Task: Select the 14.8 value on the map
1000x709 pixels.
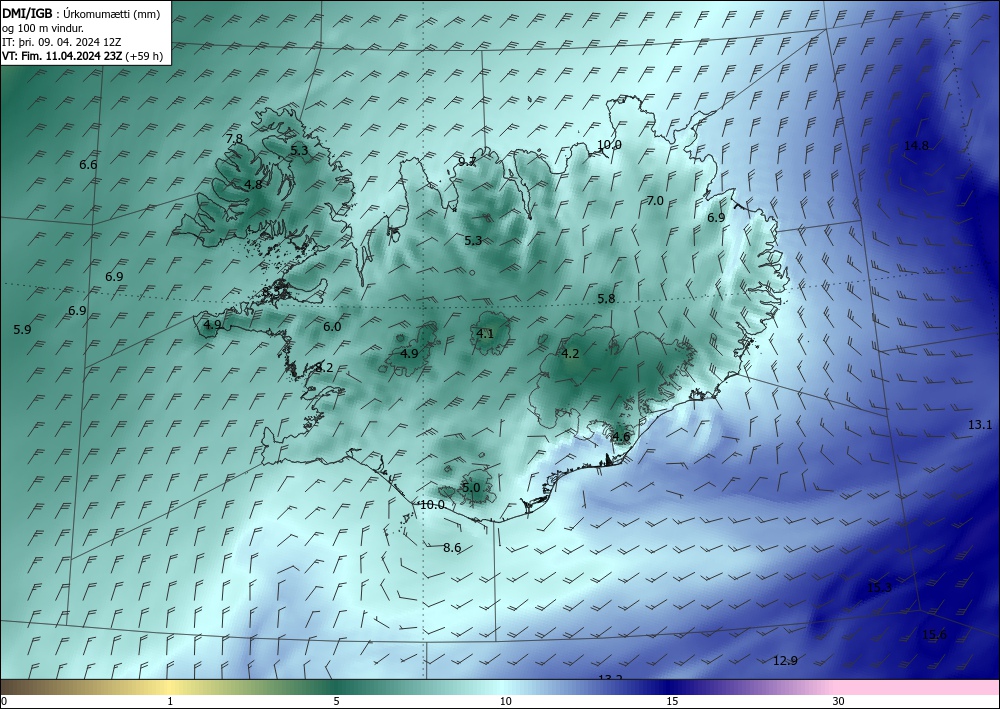Action: tap(916, 146)
